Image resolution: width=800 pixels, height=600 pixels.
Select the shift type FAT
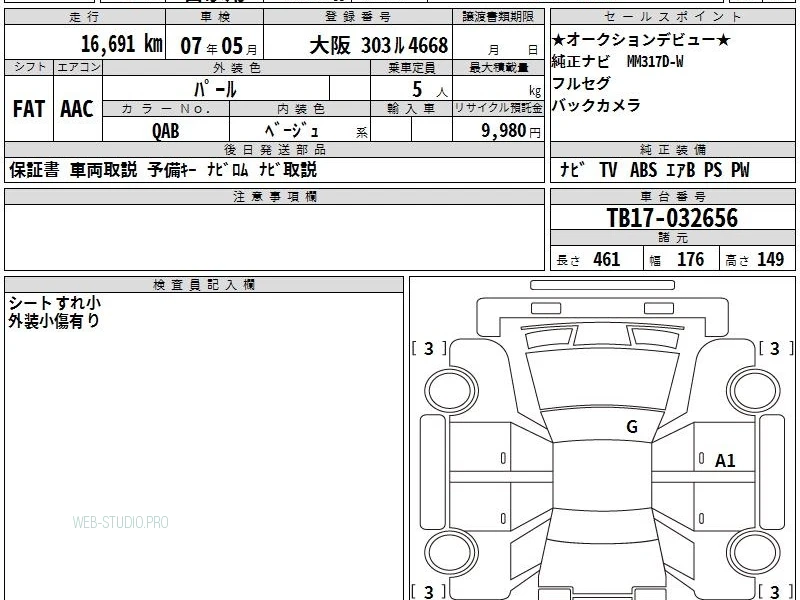(29, 109)
